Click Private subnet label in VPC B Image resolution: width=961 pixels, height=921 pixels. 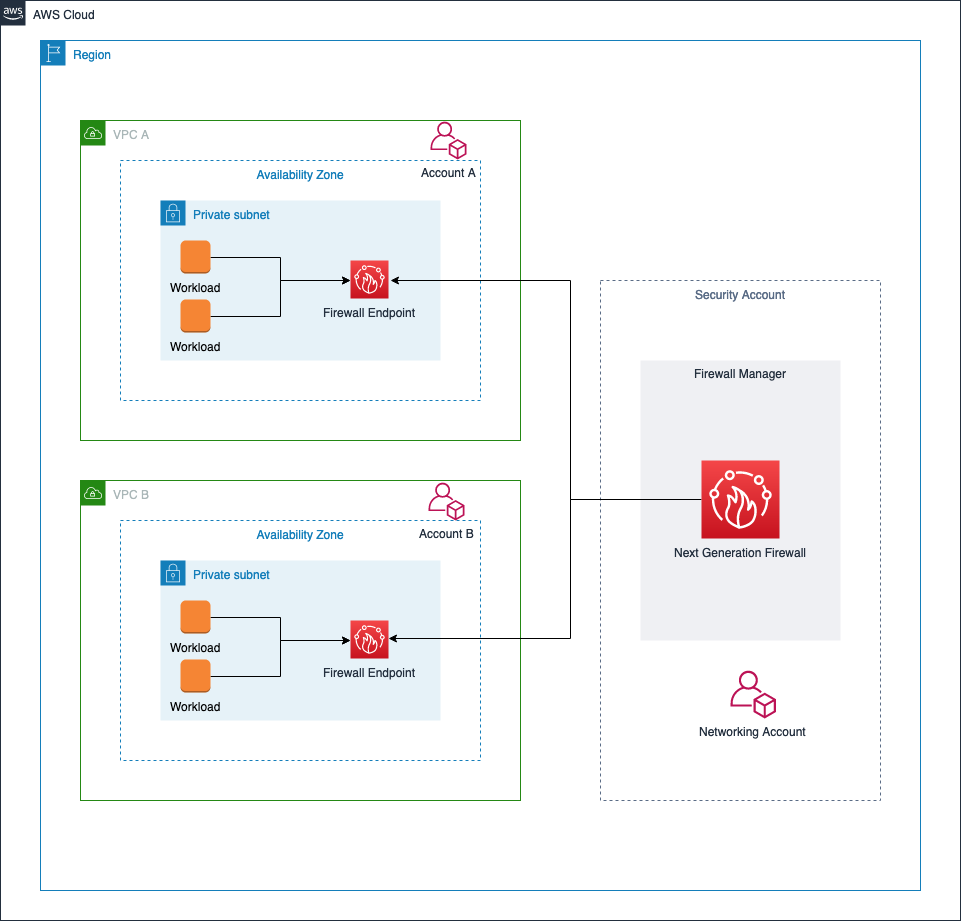[231, 575]
